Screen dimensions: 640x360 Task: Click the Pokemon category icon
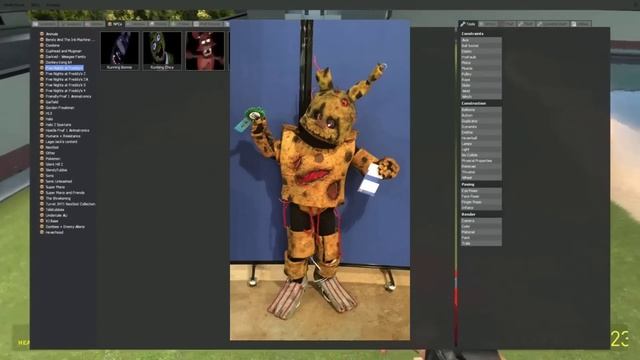[42, 159]
